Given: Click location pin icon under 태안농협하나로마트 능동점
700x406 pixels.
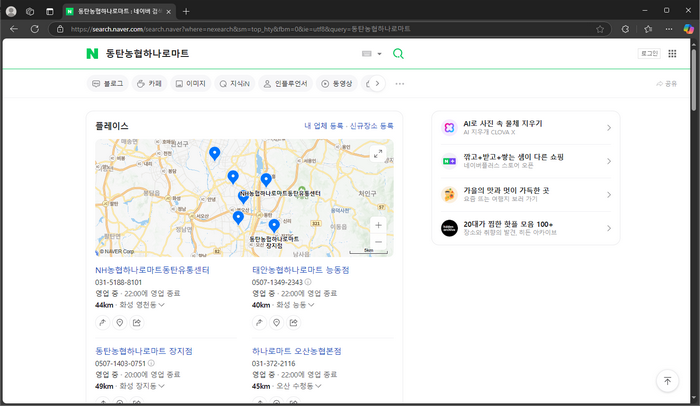Looking at the screenshot, I should point(276,322).
